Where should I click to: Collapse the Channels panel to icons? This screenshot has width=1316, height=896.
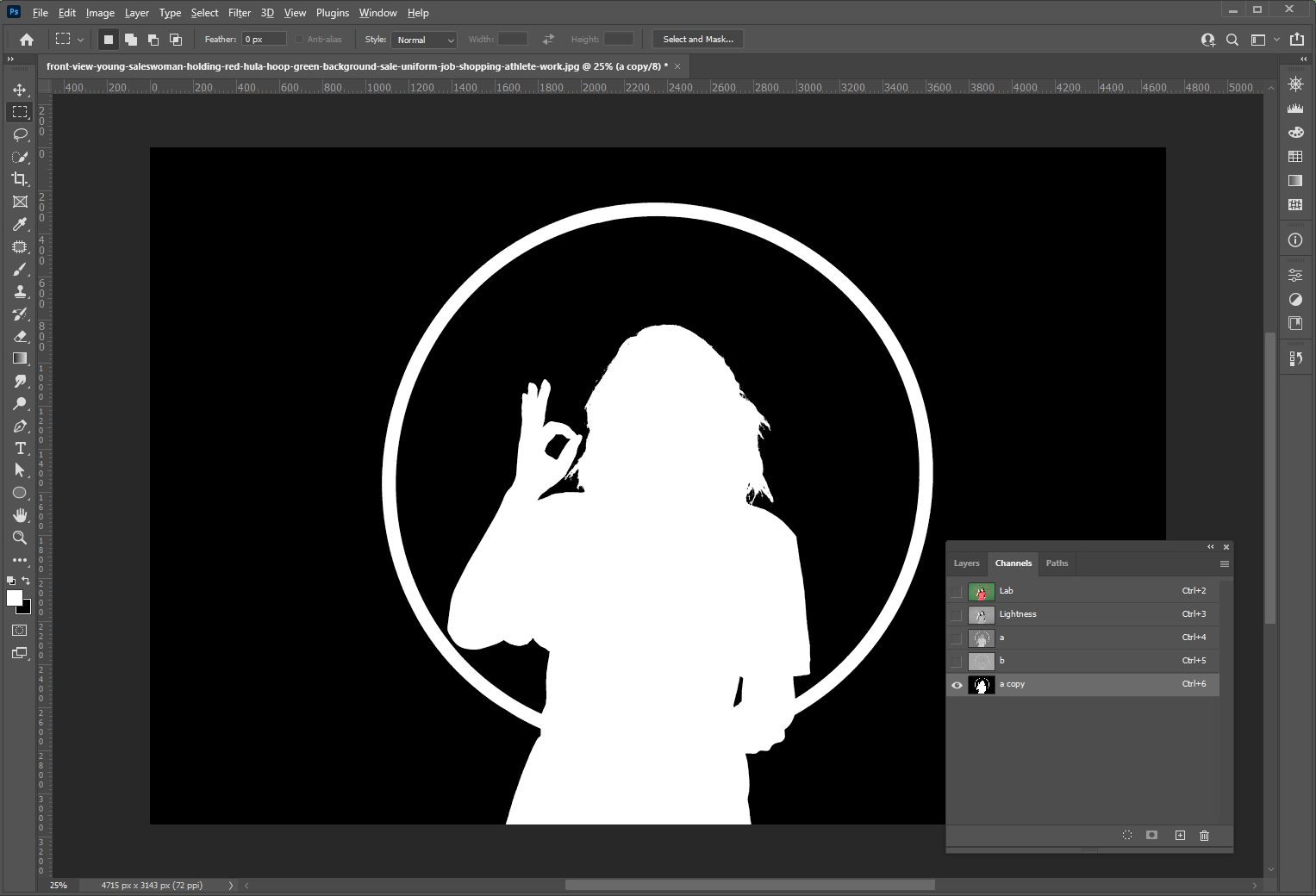pos(1210,547)
